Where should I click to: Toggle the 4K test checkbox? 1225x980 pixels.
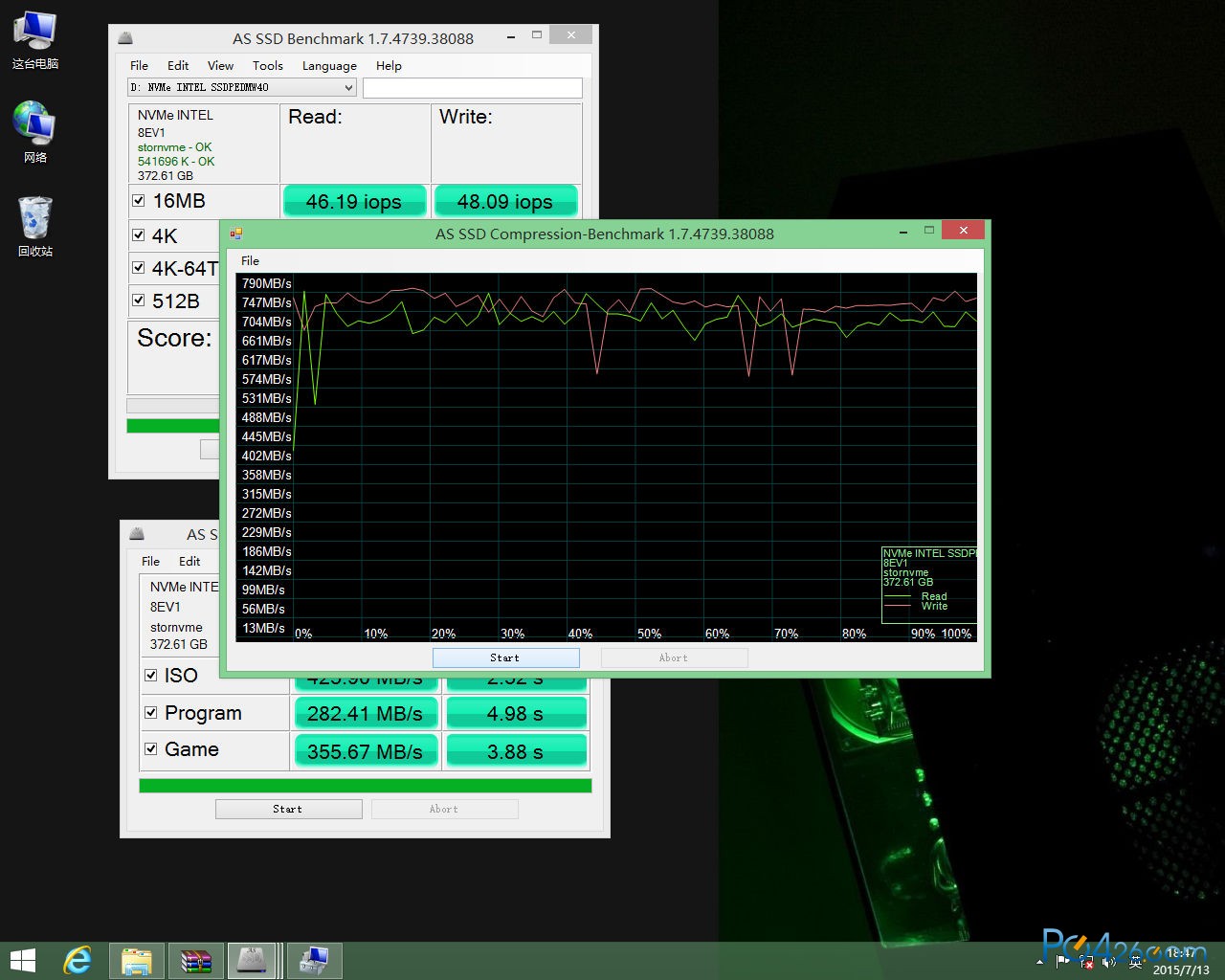(x=139, y=235)
